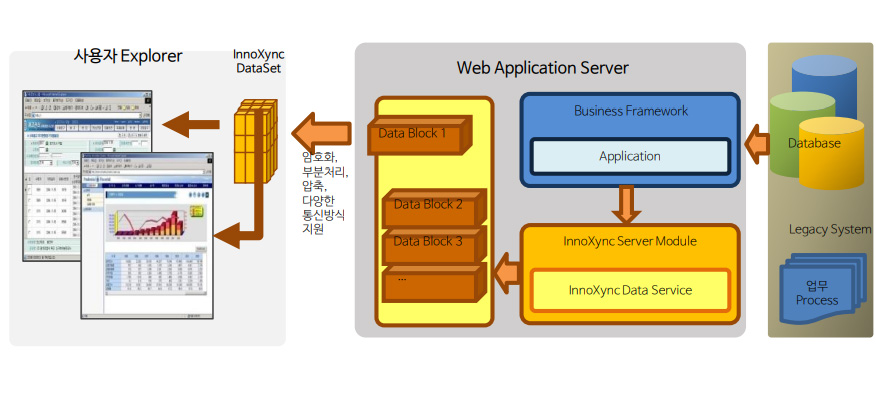Open the upper form browser window thumbnail
876x399 pixels.
pyautogui.click(x=87, y=175)
